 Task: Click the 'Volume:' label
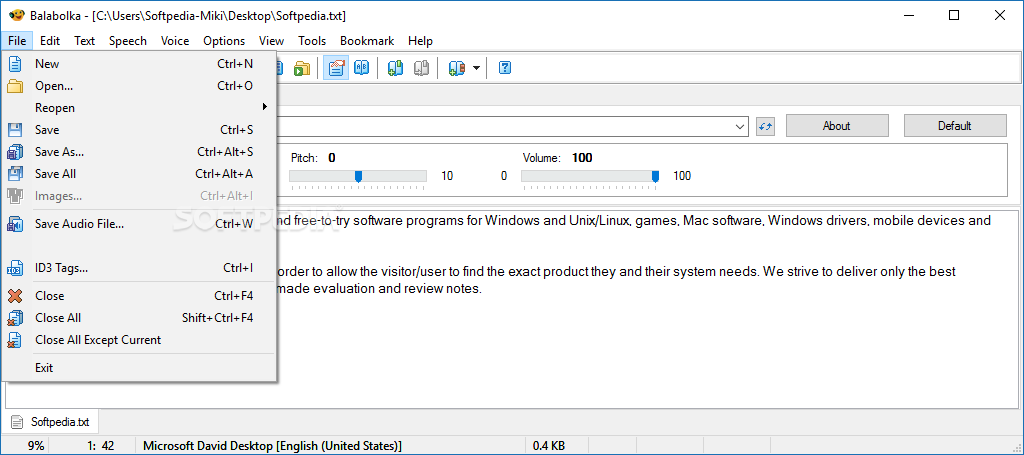click(x=542, y=158)
